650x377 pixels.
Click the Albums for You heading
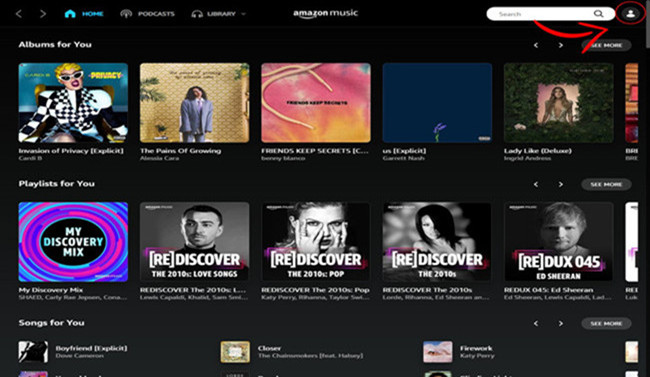[x=55, y=44]
